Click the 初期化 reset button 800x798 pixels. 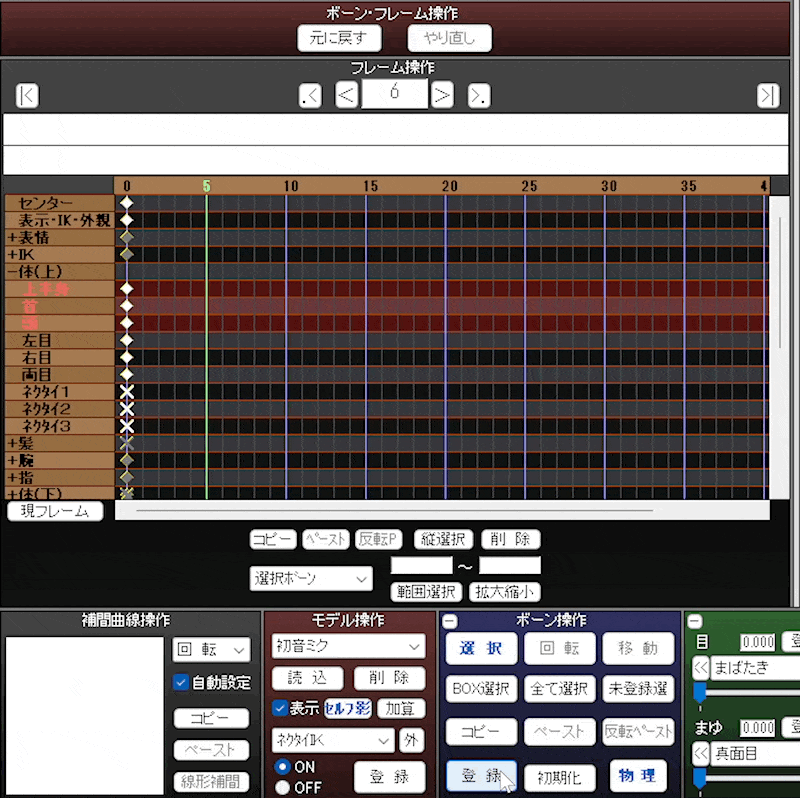[559, 778]
